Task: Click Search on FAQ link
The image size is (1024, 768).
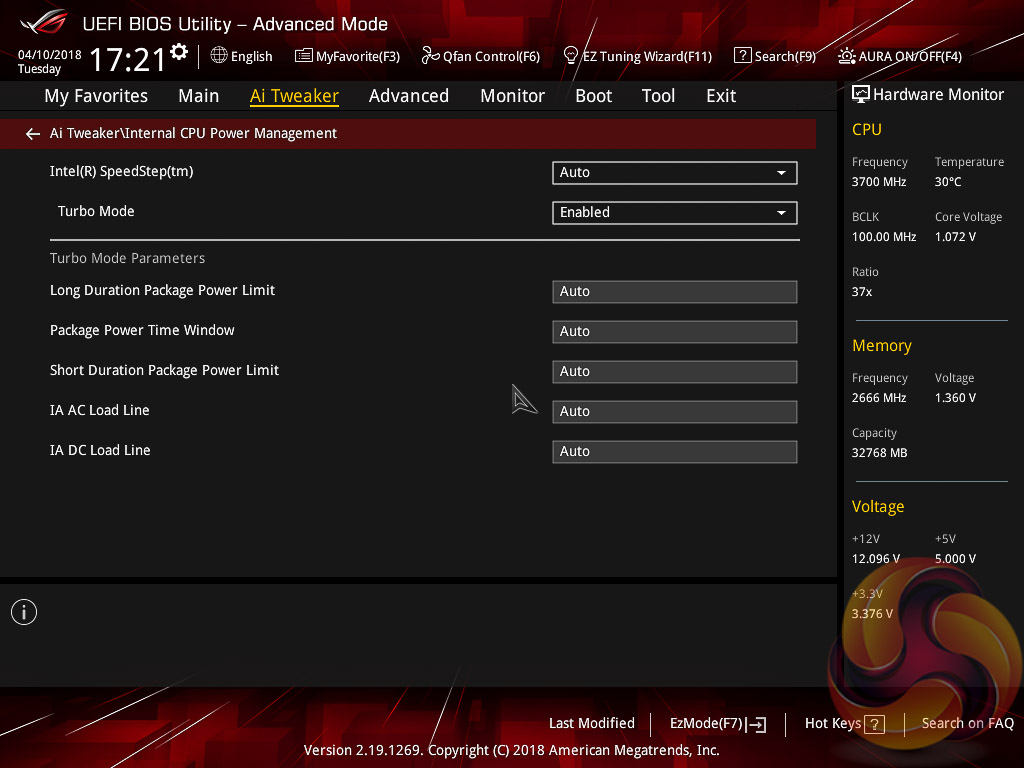Action: click(967, 723)
